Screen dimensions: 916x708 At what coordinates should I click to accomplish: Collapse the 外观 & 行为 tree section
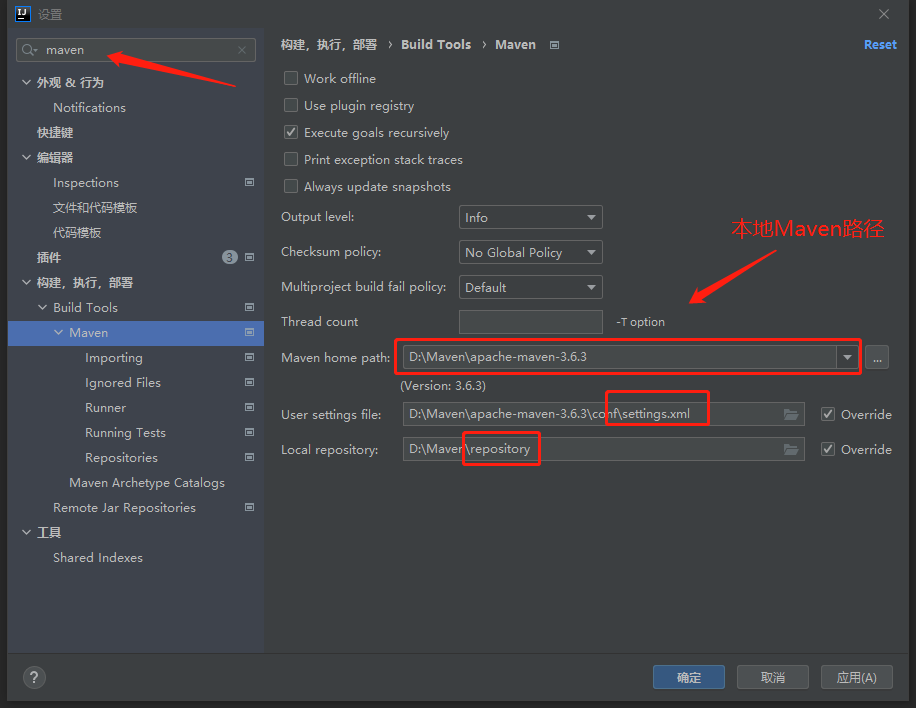coord(25,82)
